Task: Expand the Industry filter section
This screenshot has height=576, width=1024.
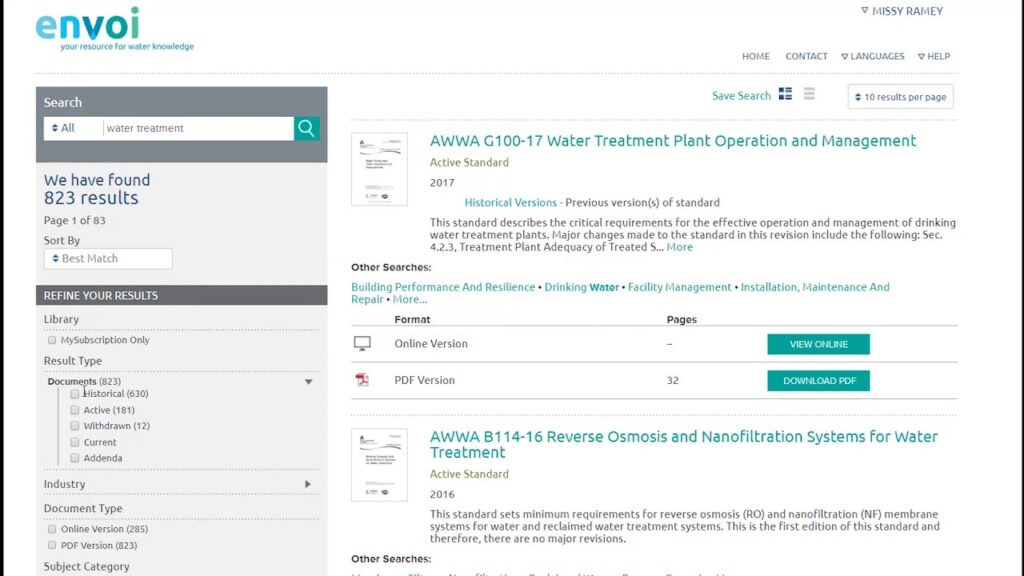Action: (308, 484)
